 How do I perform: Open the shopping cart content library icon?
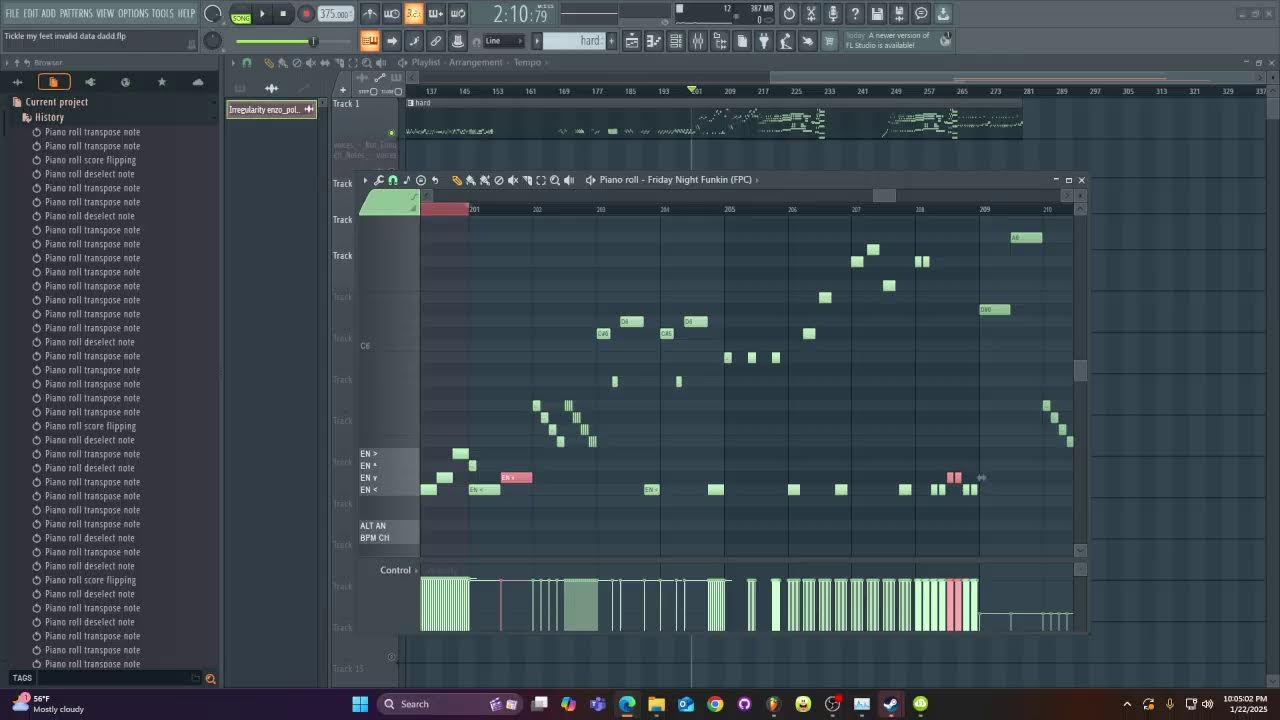[829, 41]
